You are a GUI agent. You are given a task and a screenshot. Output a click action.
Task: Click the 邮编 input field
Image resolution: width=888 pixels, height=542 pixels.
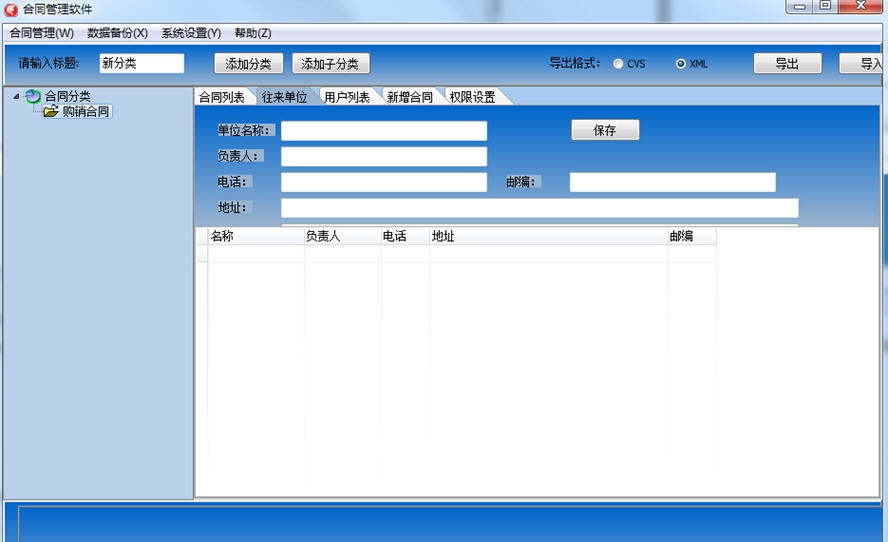(673, 182)
